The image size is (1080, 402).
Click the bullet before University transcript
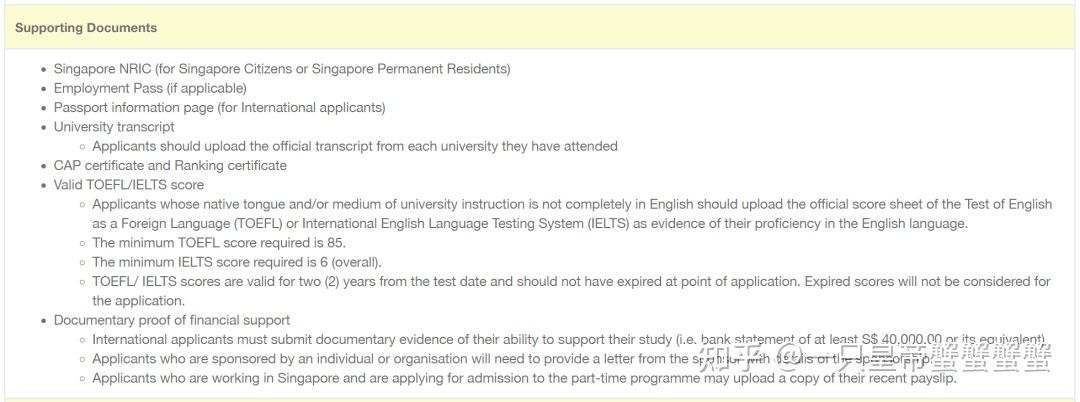(x=44, y=127)
